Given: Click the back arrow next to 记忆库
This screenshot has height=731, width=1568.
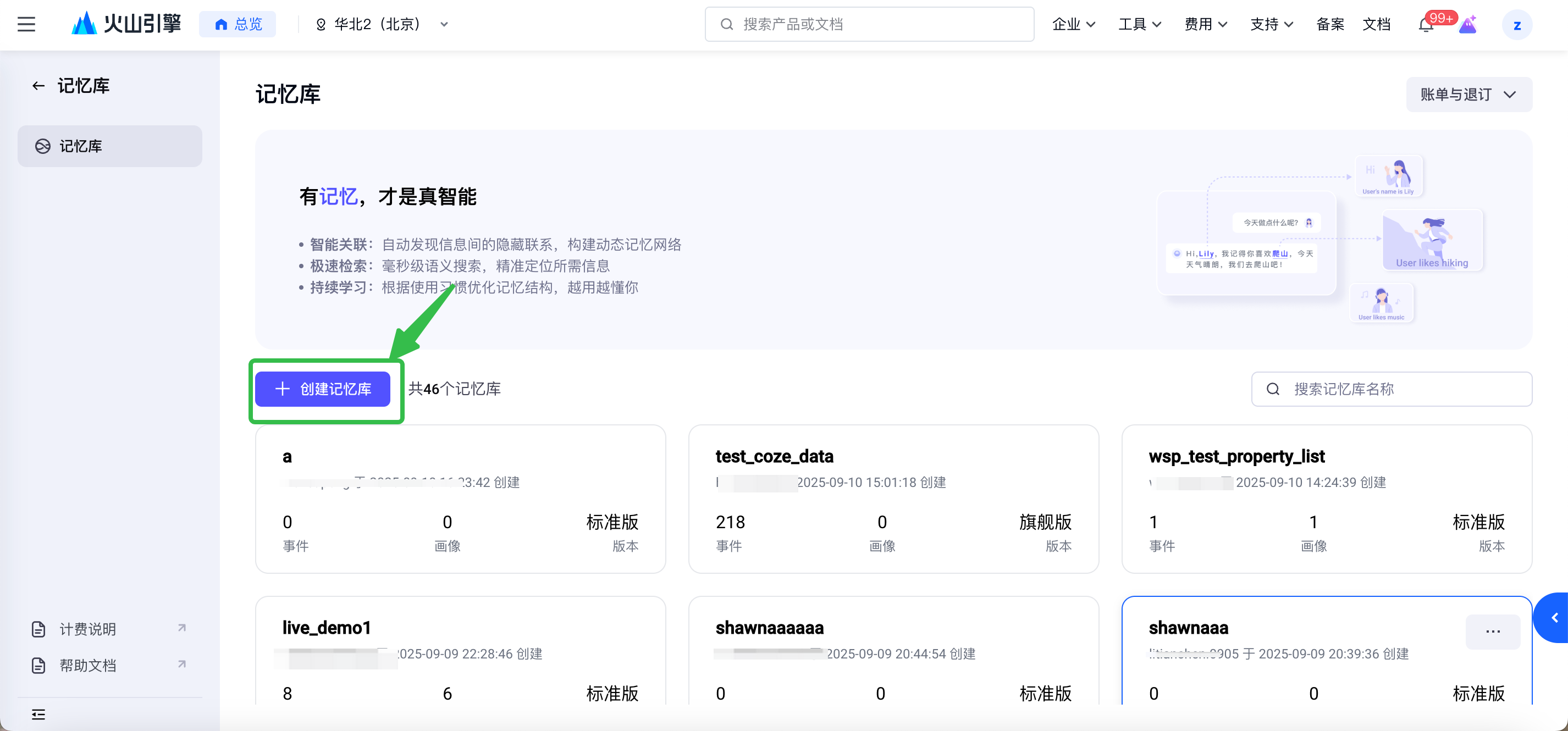Looking at the screenshot, I should 38,86.
